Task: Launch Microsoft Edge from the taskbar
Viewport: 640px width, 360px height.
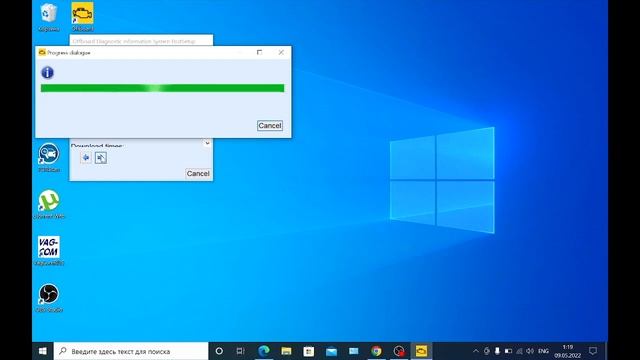Action: pos(264,351)
